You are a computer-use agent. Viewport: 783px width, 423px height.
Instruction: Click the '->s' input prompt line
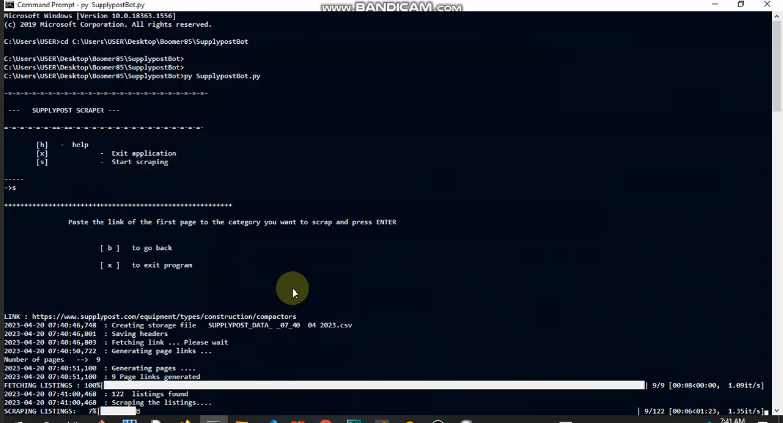click(x=10, y=188)
